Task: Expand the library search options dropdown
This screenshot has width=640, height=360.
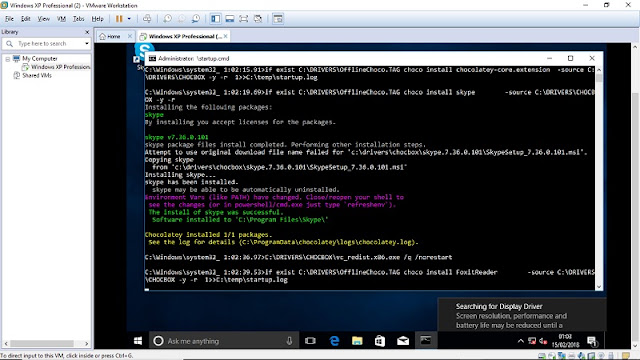Action: (x=87, y=43)
